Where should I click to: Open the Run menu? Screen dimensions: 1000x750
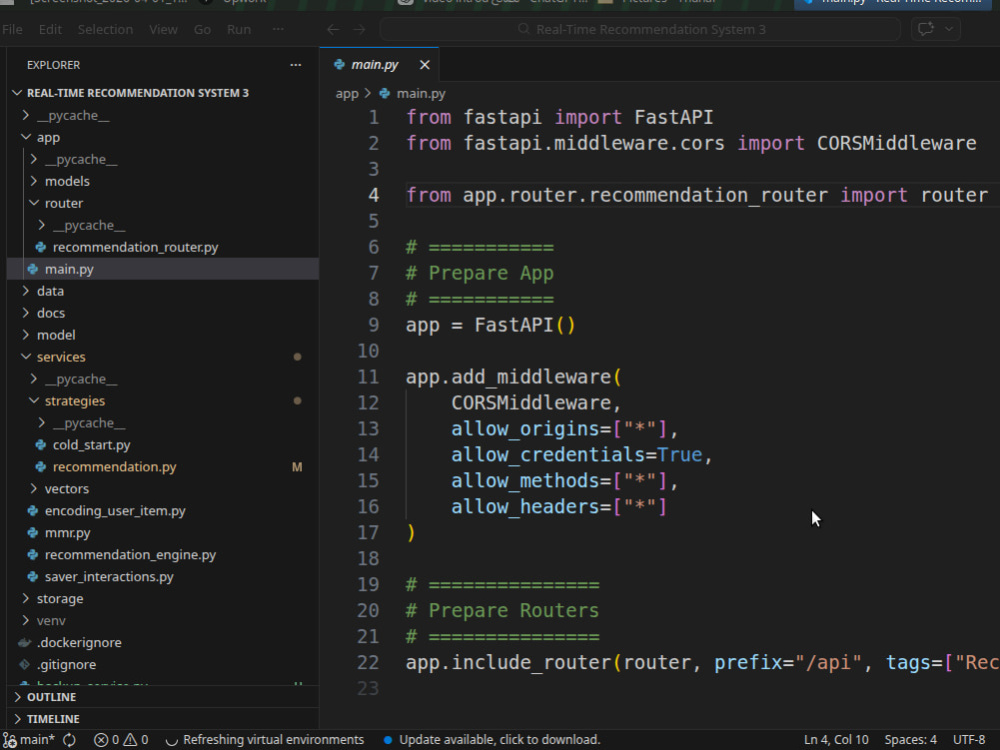(239, 29)
